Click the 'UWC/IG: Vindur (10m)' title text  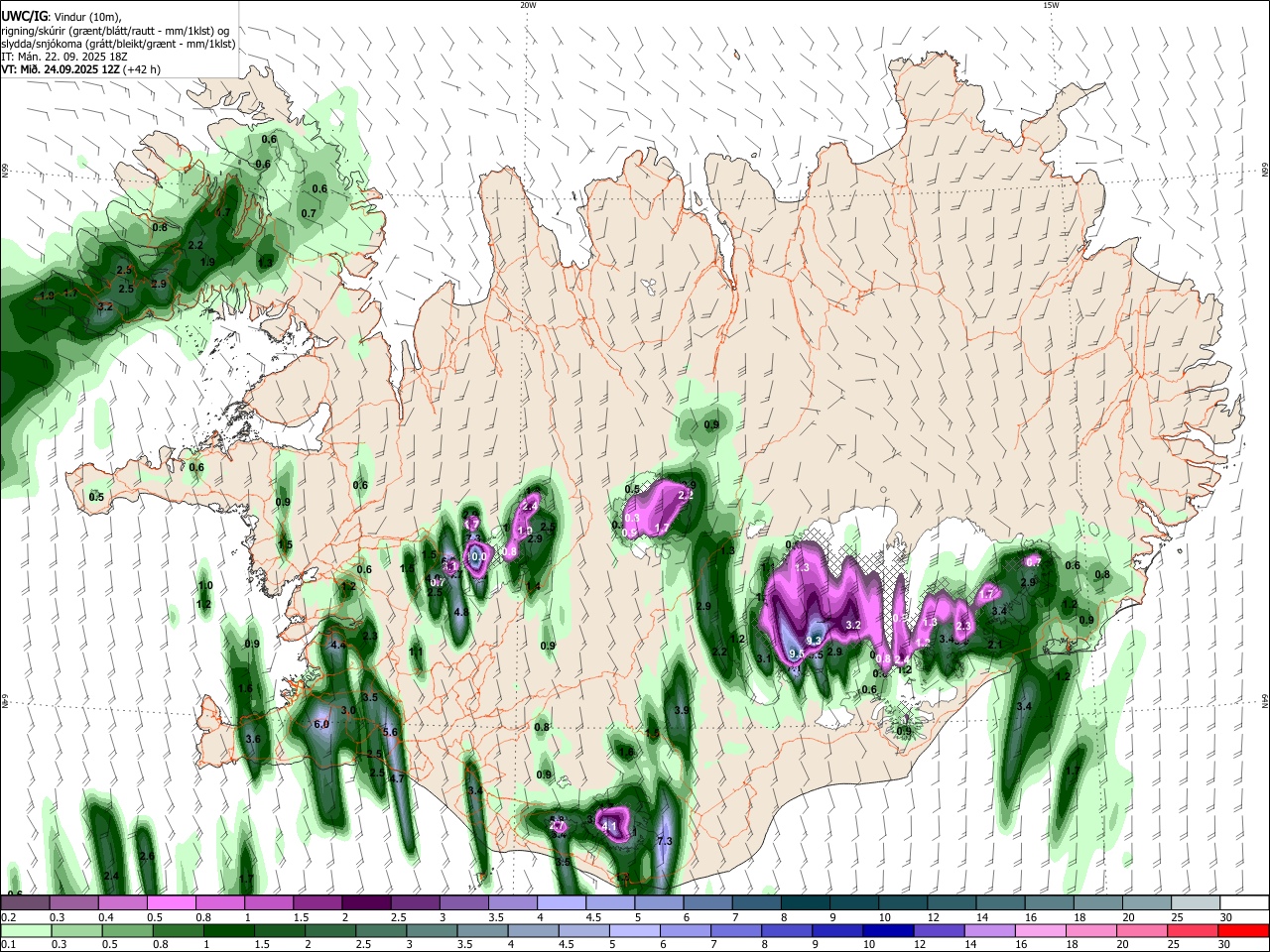(x=62, y=15)
